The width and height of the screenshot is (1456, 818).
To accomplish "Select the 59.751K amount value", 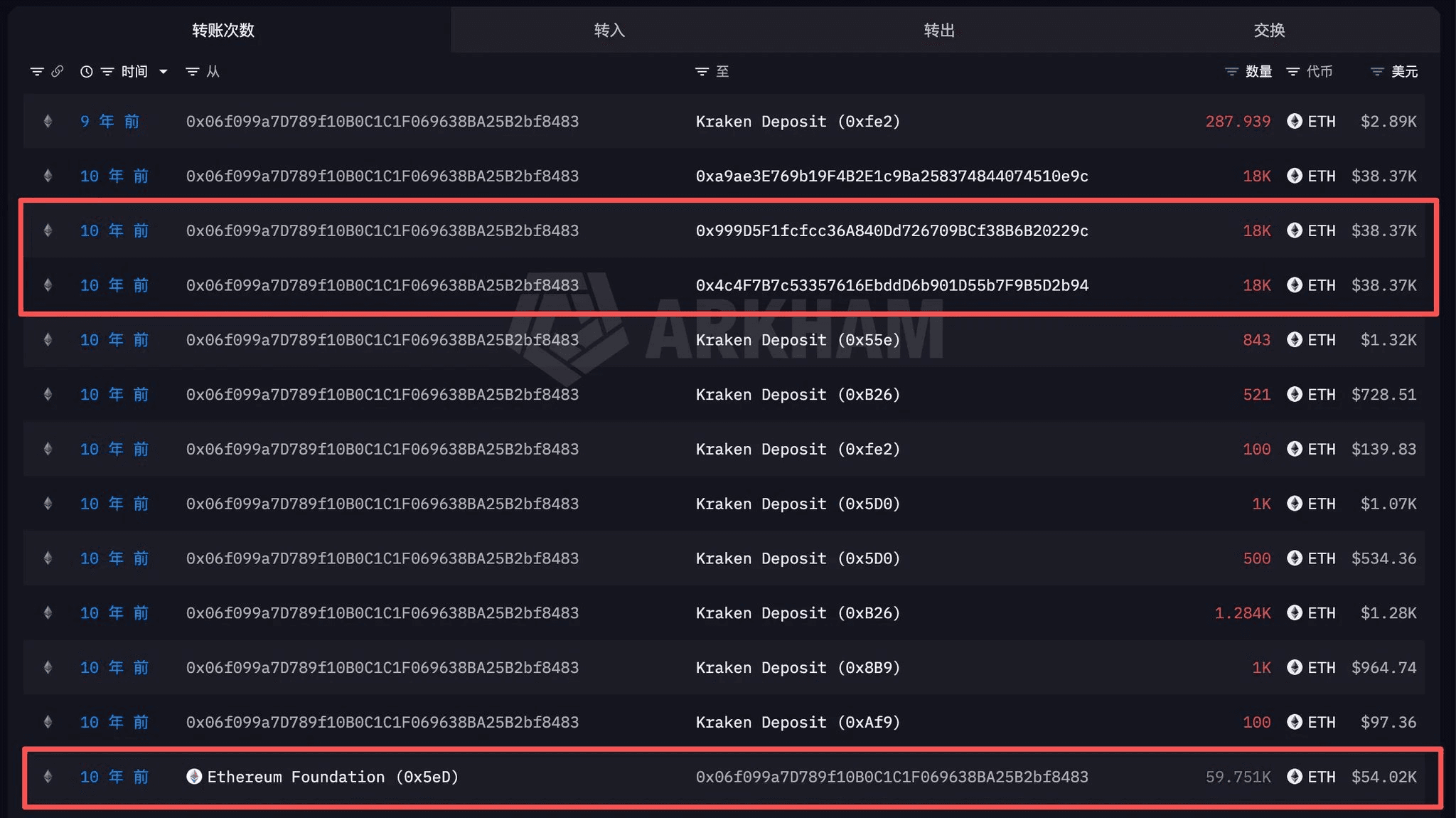I will (1238, 777).
